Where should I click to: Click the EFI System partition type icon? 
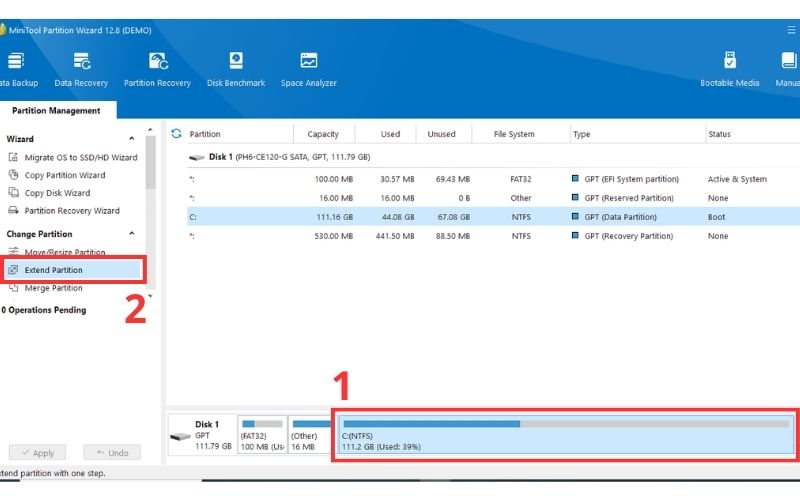[x=575, y=179]
